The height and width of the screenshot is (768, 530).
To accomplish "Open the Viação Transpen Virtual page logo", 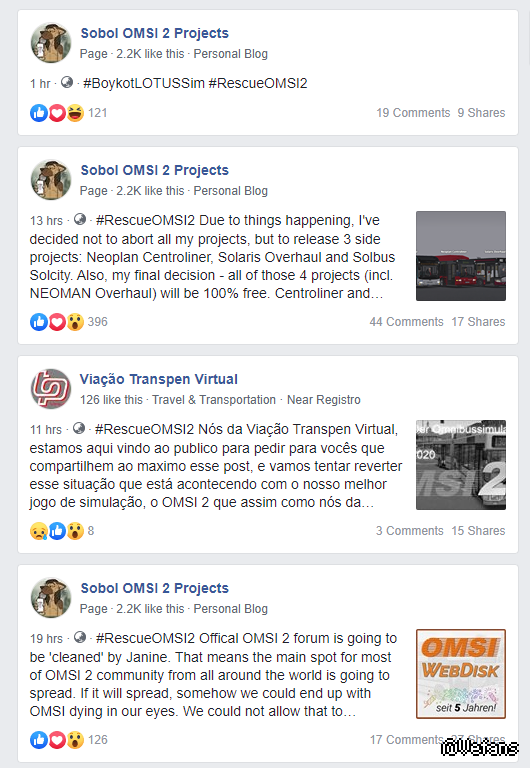I will click(50, 389).
